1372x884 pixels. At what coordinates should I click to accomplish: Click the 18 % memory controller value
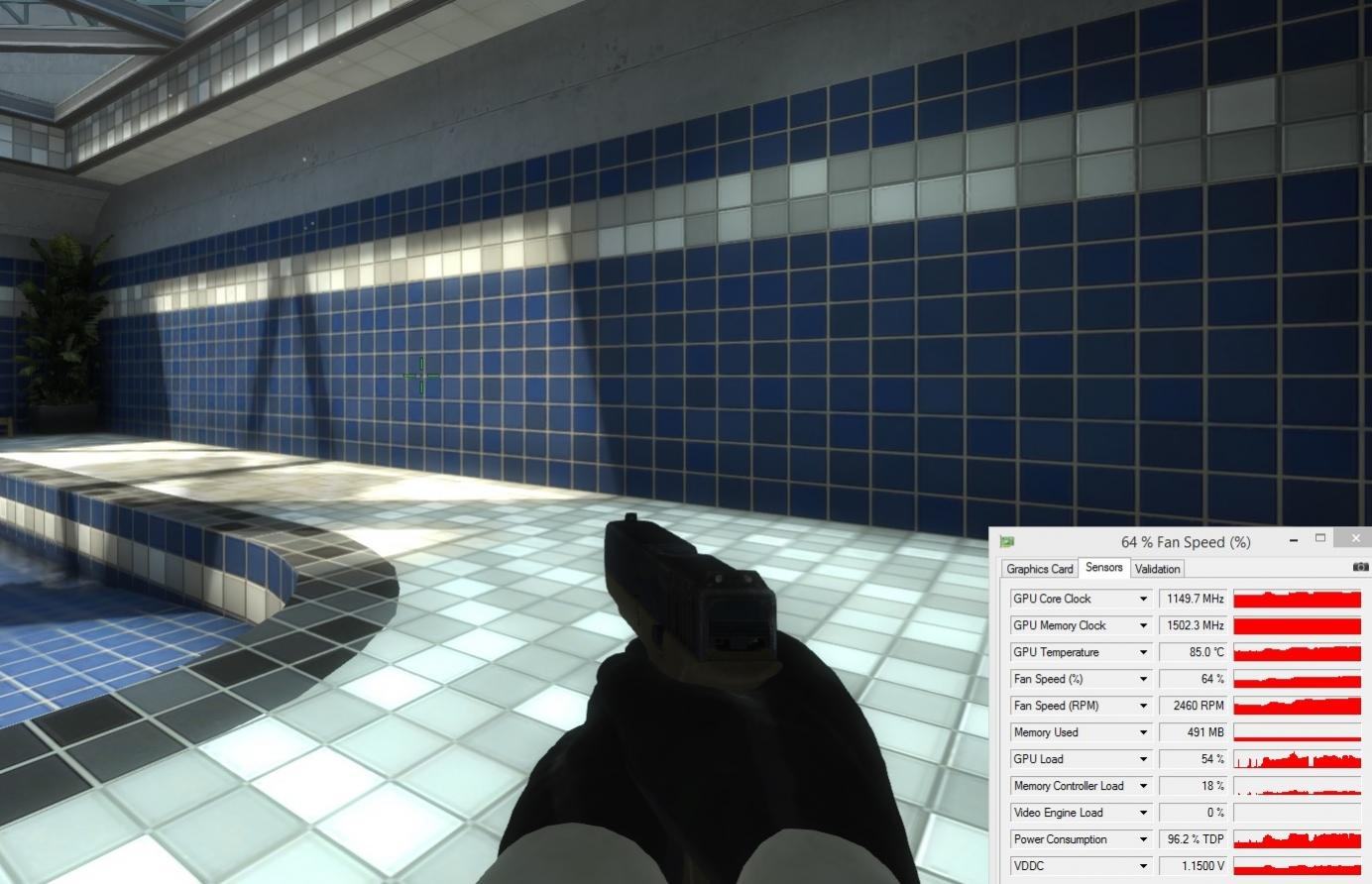point(1194,786)
